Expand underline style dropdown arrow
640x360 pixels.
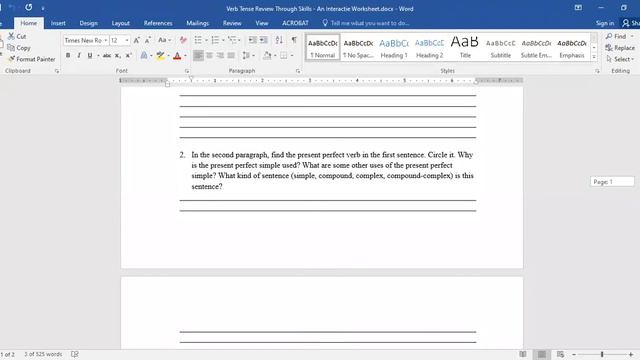(x=98, y=56)
